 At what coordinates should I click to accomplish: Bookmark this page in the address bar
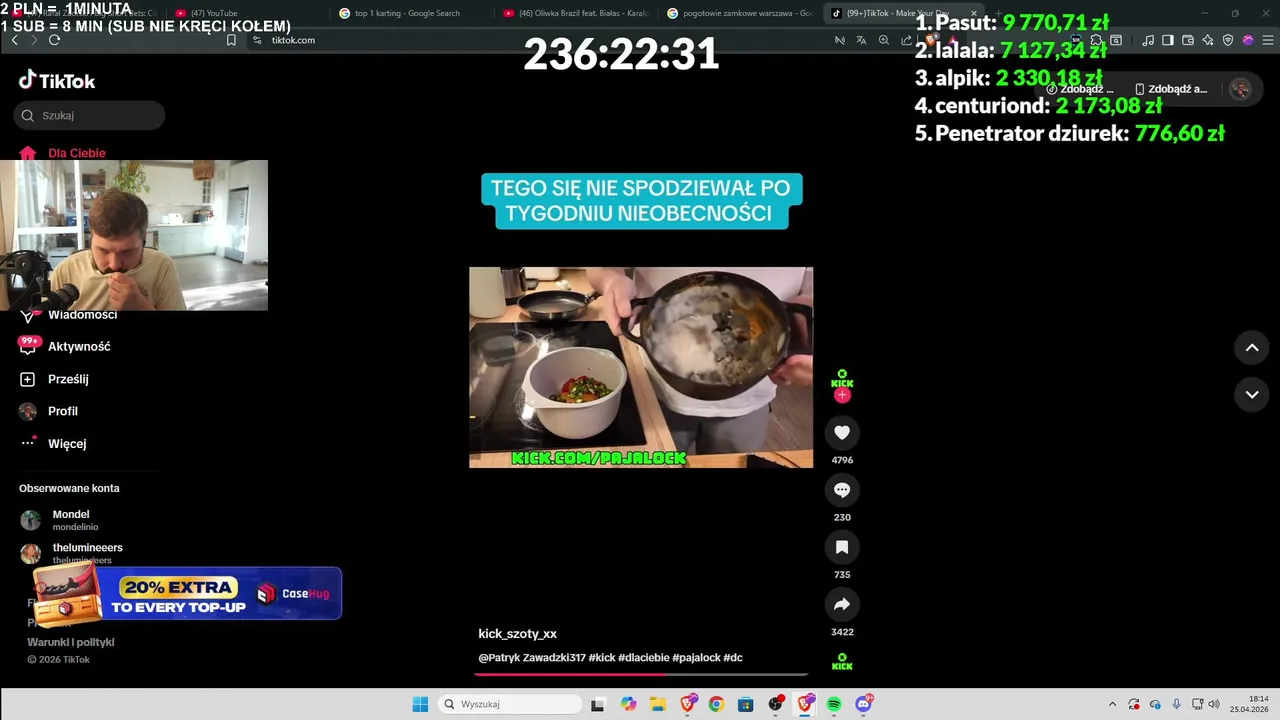coord(231,40)
